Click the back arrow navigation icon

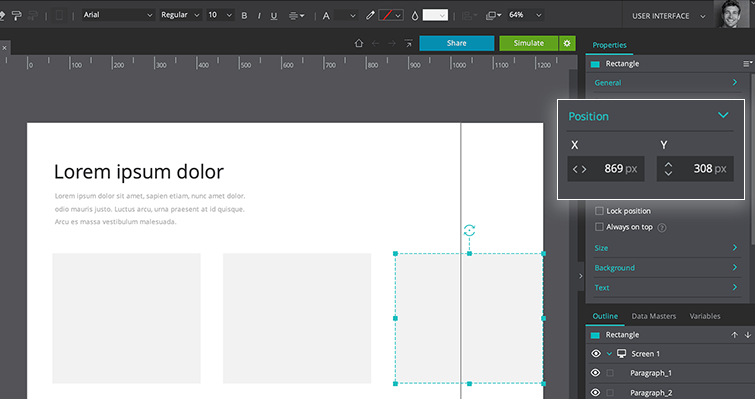(x=376, y=43)
